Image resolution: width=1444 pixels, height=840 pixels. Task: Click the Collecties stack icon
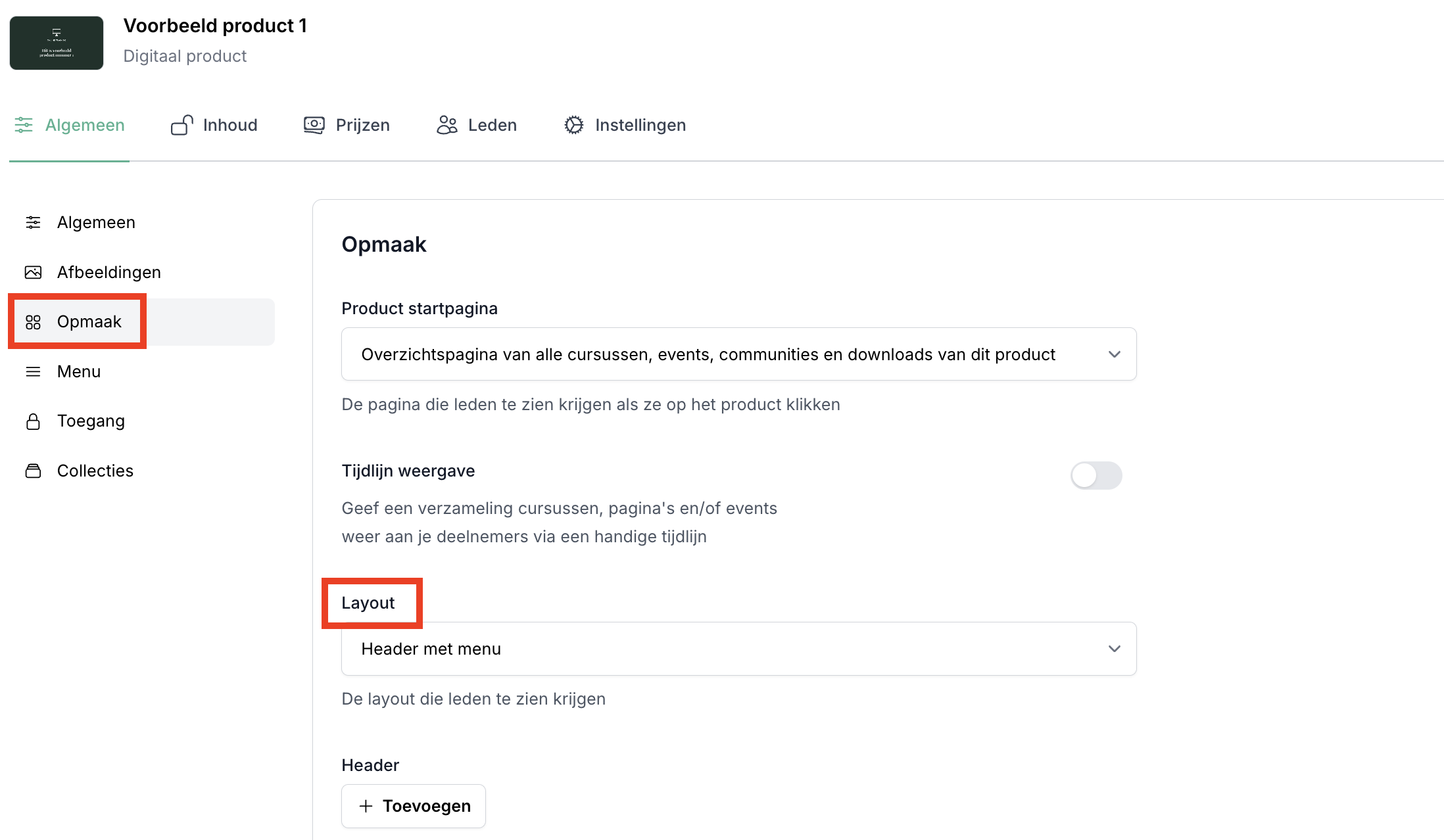33,471
